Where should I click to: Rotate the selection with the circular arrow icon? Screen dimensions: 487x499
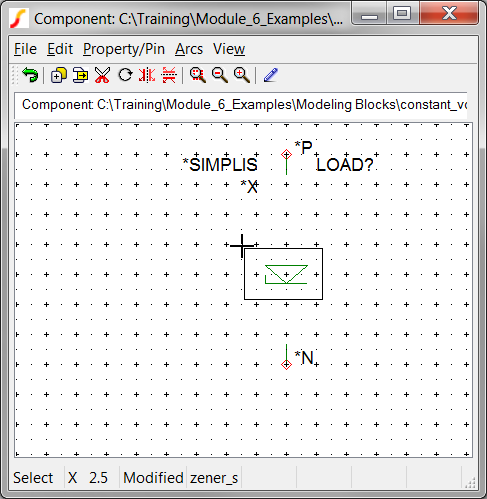[125, 75]
